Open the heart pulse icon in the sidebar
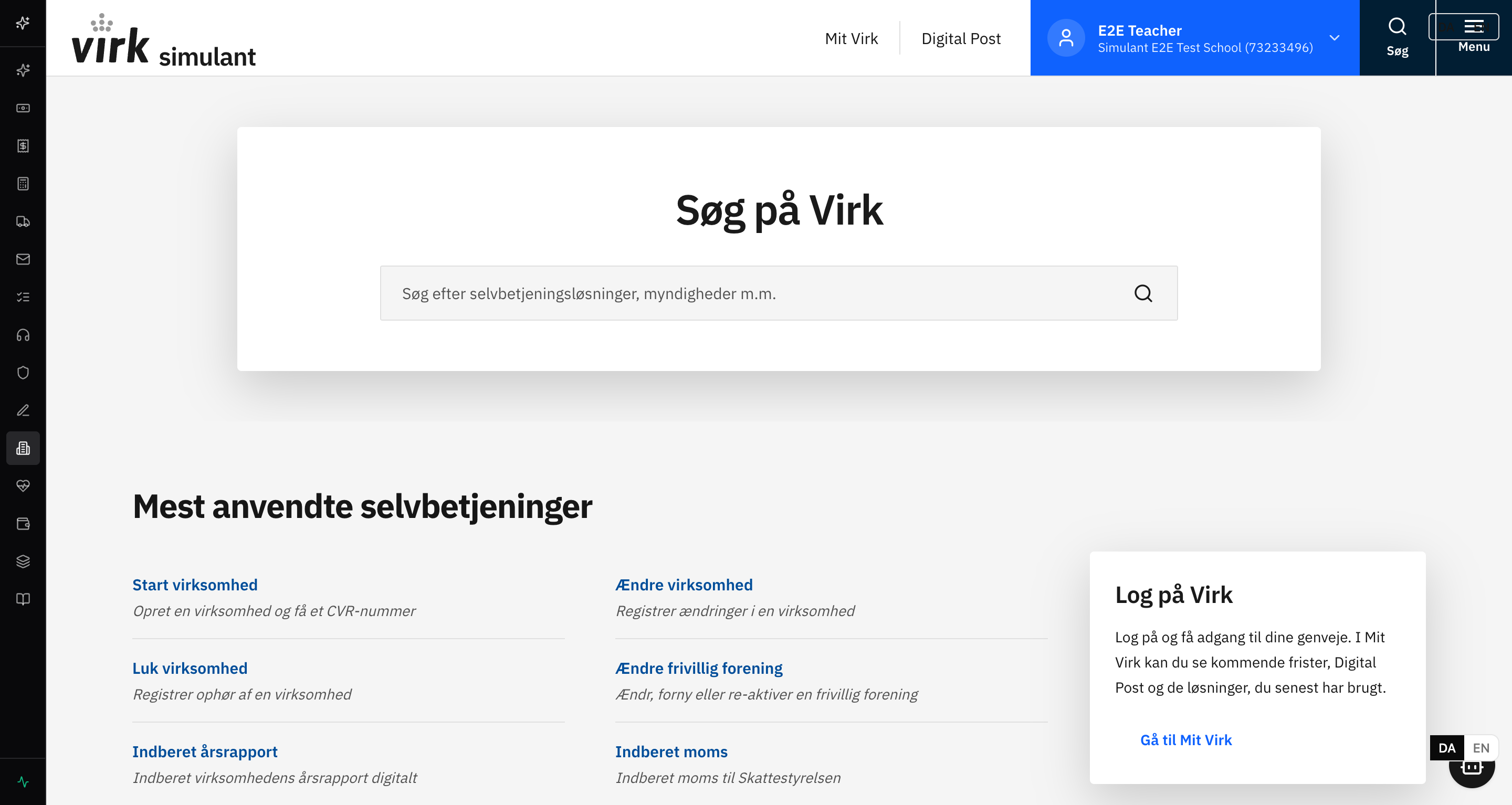The image size is (1512, 805). pos(23,486)
